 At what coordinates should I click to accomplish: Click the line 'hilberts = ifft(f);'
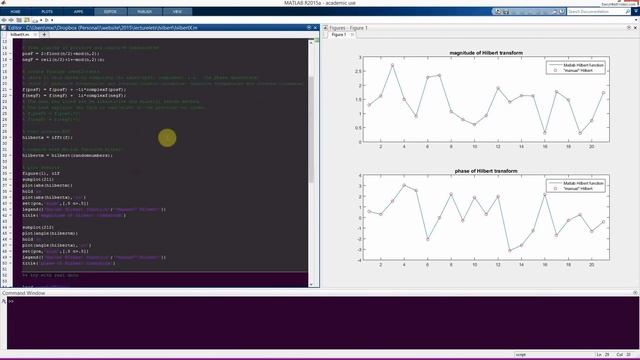pos(47,138)
